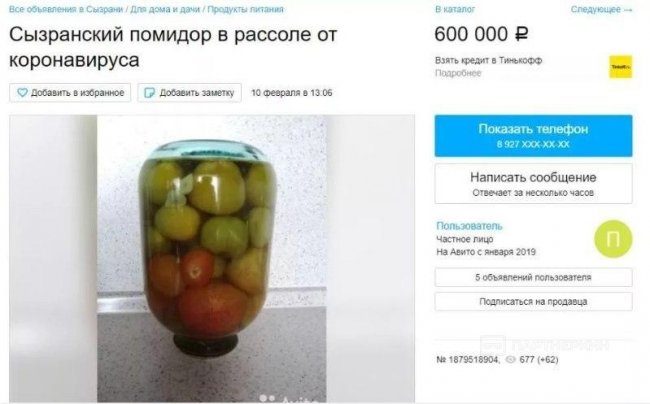Add listing via Добавить в избранное

[x=70, y=93]
